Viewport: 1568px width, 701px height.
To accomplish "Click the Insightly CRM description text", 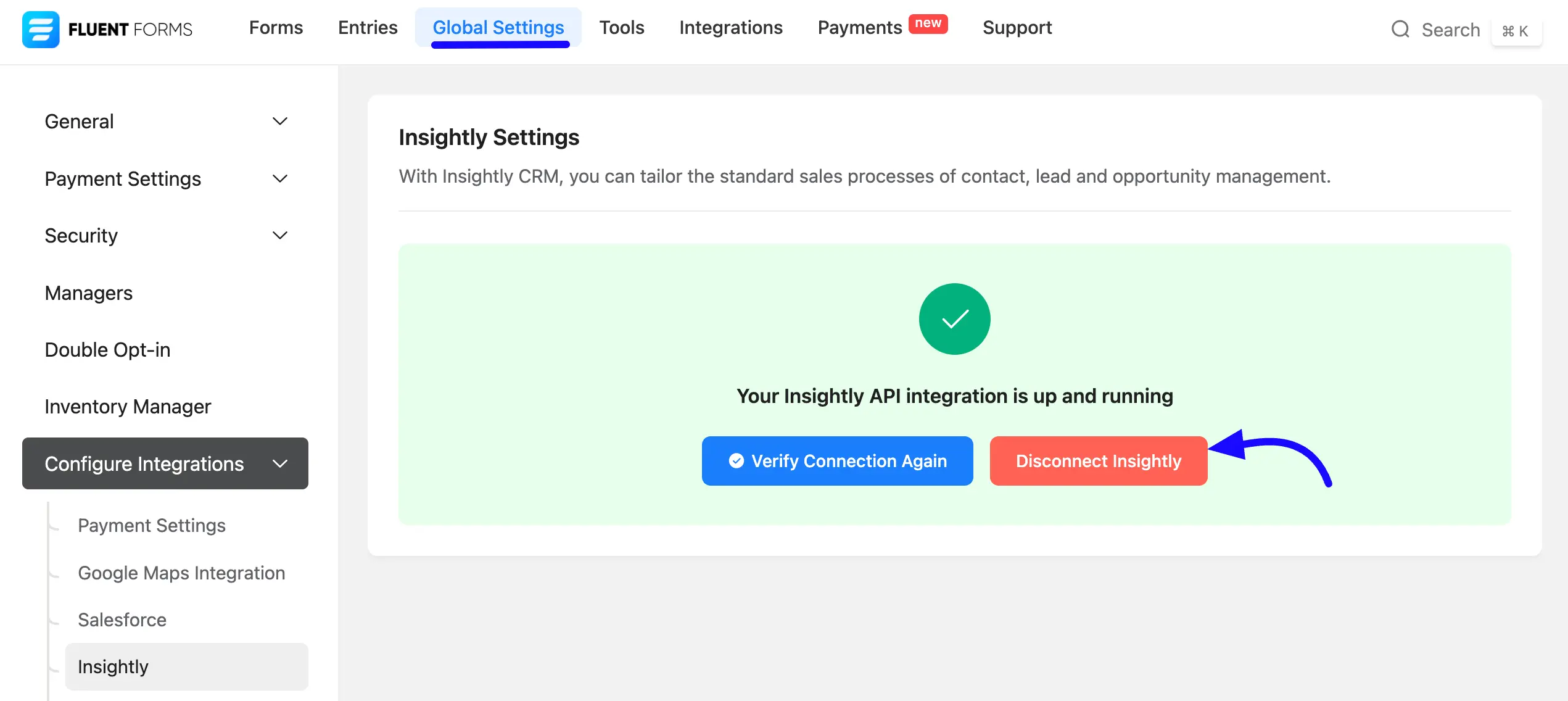I will point(865,176).
